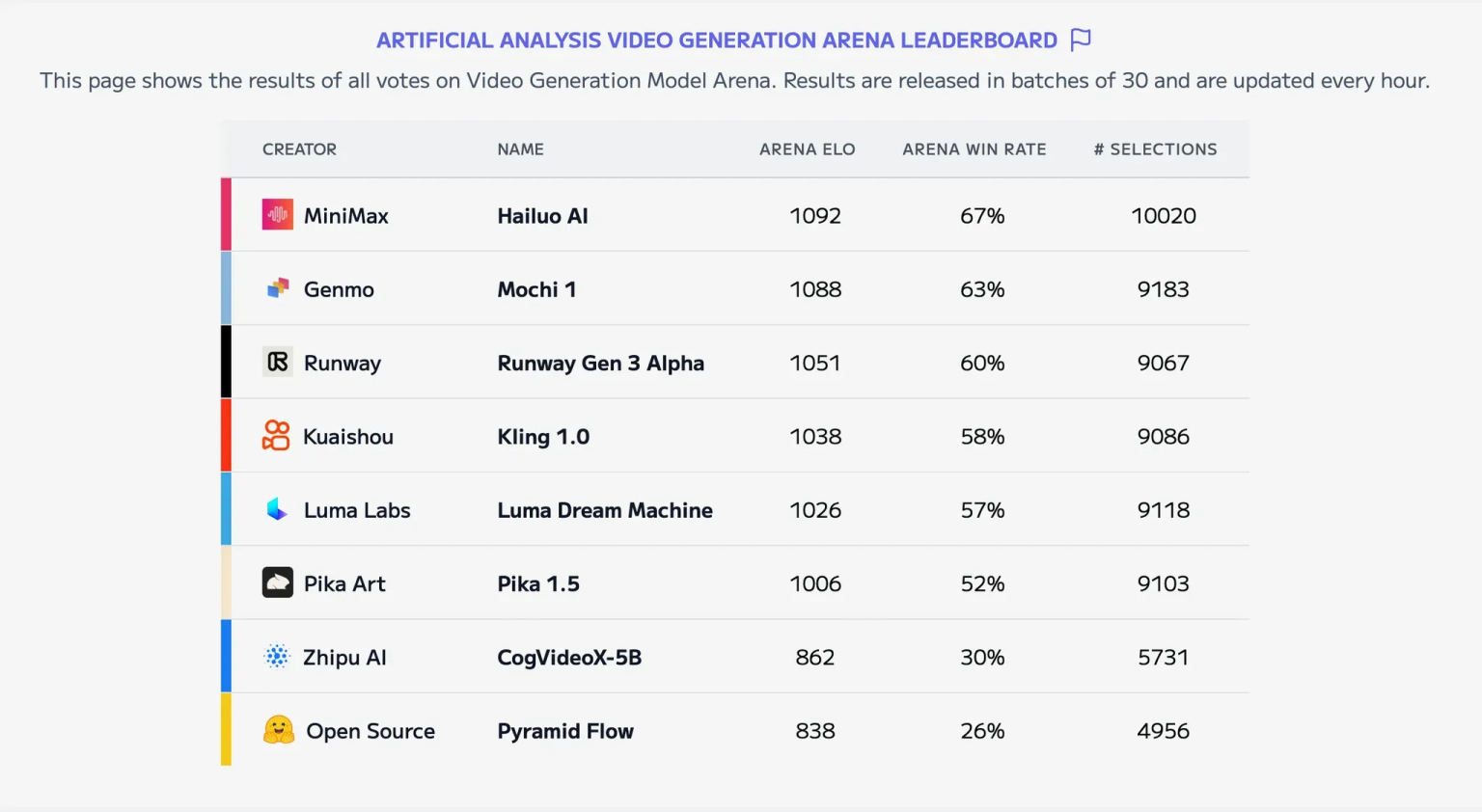This screenshot has width=1482, height=812.
Task: Click the Pika Art logo icon
Action: tap(278, 582)
